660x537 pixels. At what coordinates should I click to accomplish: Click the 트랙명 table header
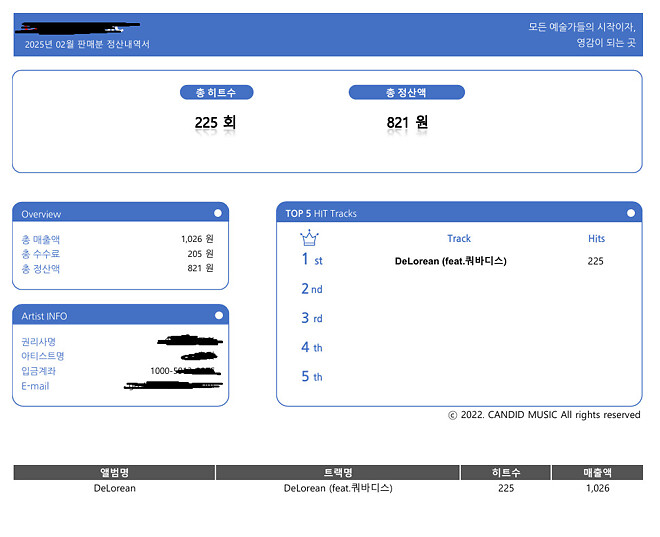pyautogui.click(x=338, y=472)
